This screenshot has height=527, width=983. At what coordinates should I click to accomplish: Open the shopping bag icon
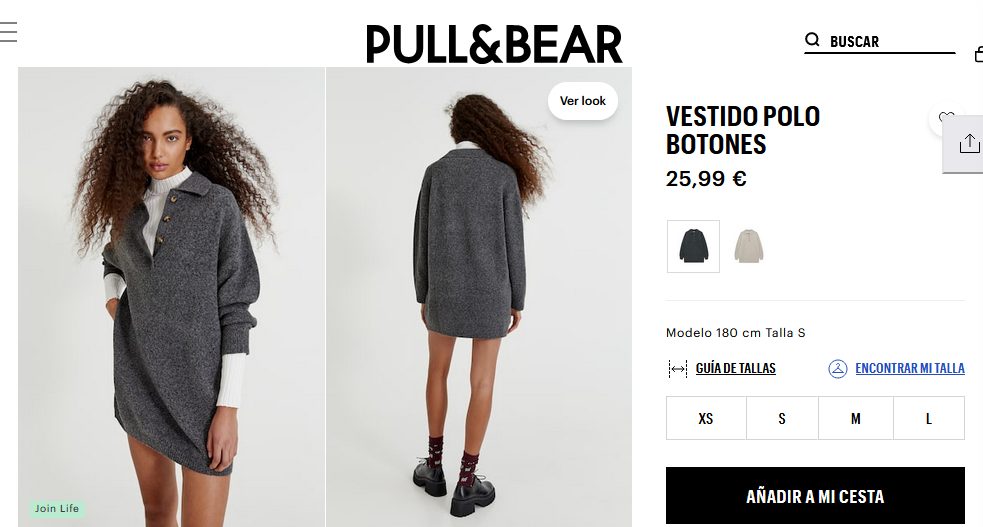979,55
